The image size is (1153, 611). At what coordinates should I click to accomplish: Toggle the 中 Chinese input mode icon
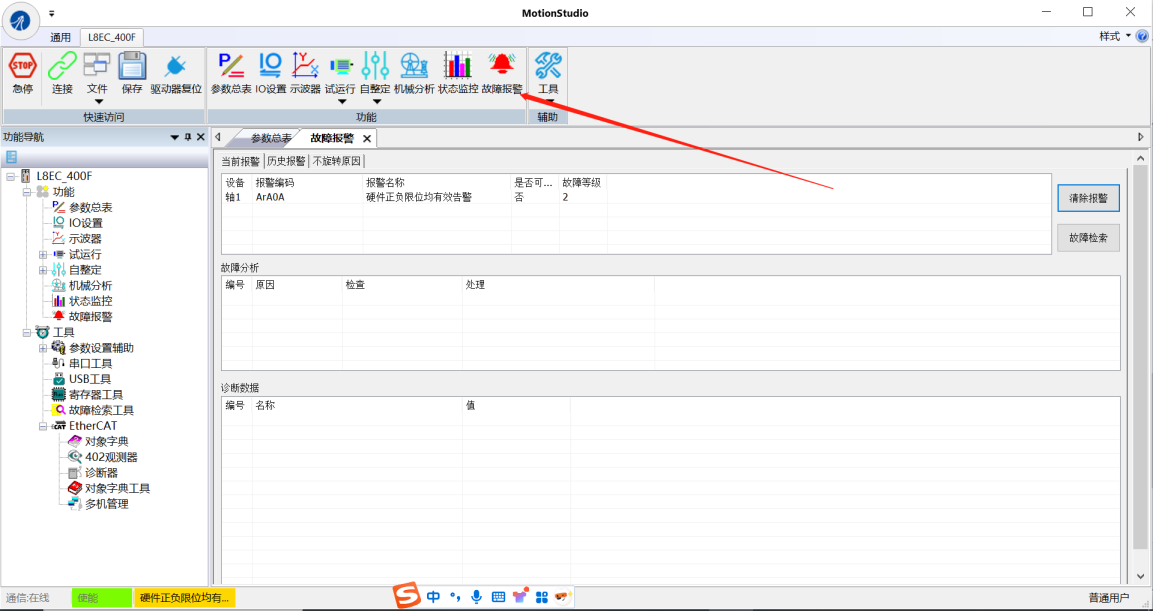pyautogui.click(x=433, y=596)
